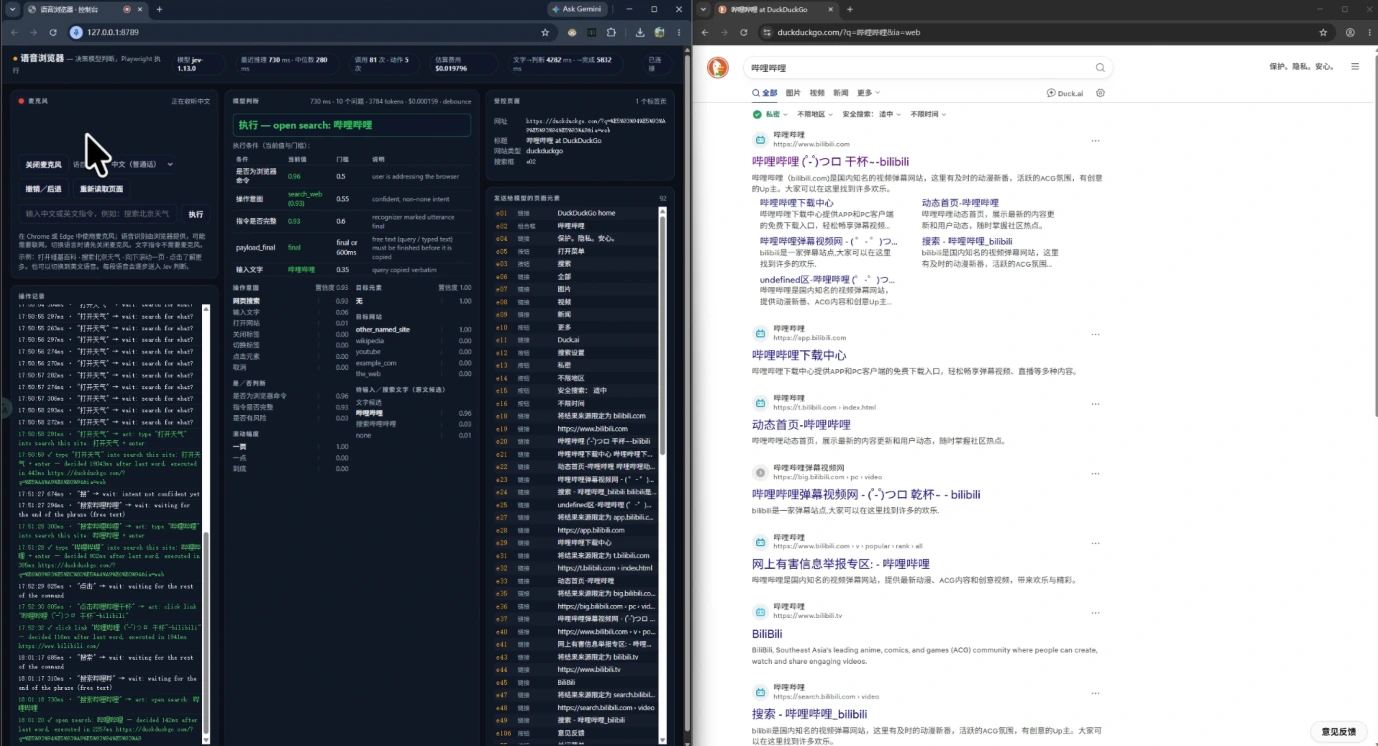Open the 私密 protection dropdown
The image size is (1378, 746).
[769, 114]
